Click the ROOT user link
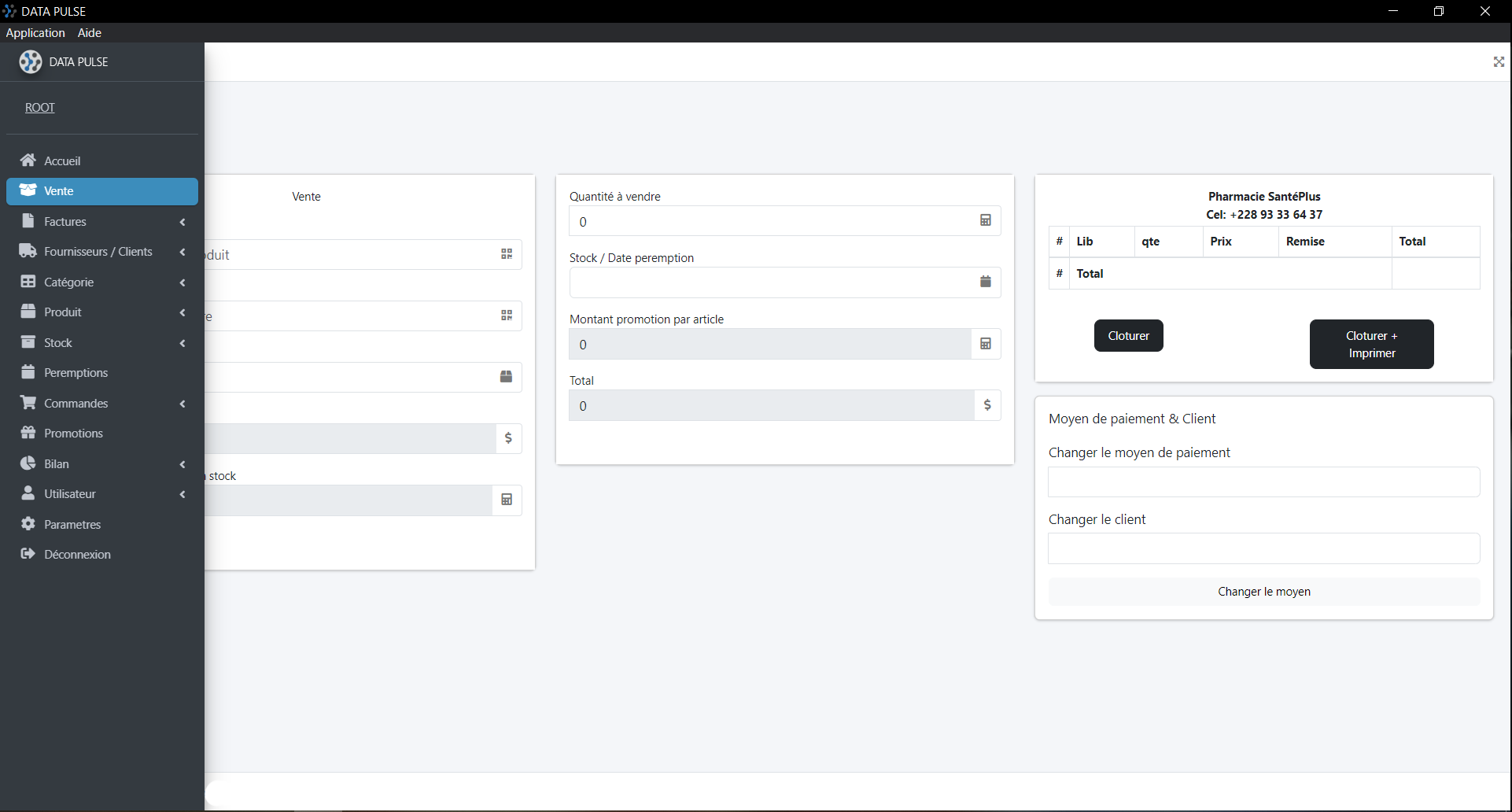 tap(40, 108)
